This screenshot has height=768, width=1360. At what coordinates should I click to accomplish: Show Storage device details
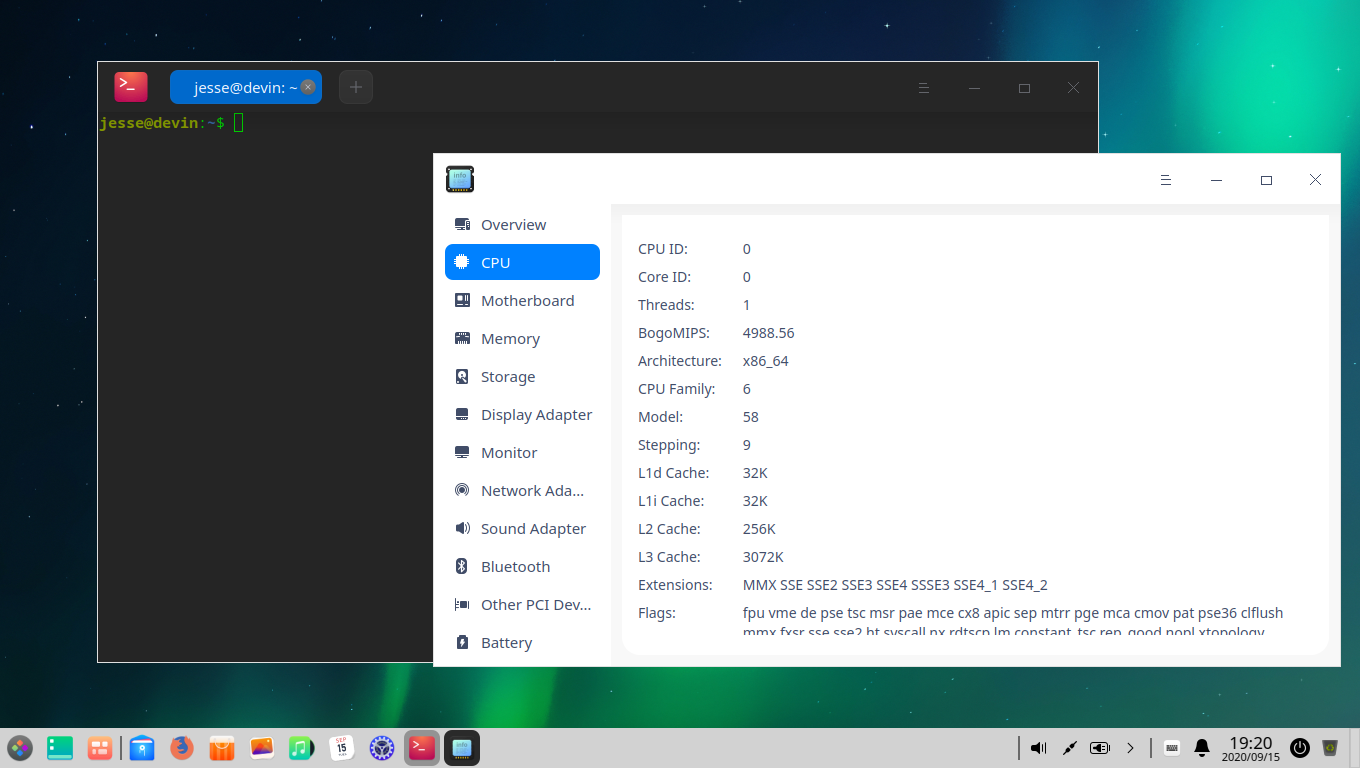point(522,376)
